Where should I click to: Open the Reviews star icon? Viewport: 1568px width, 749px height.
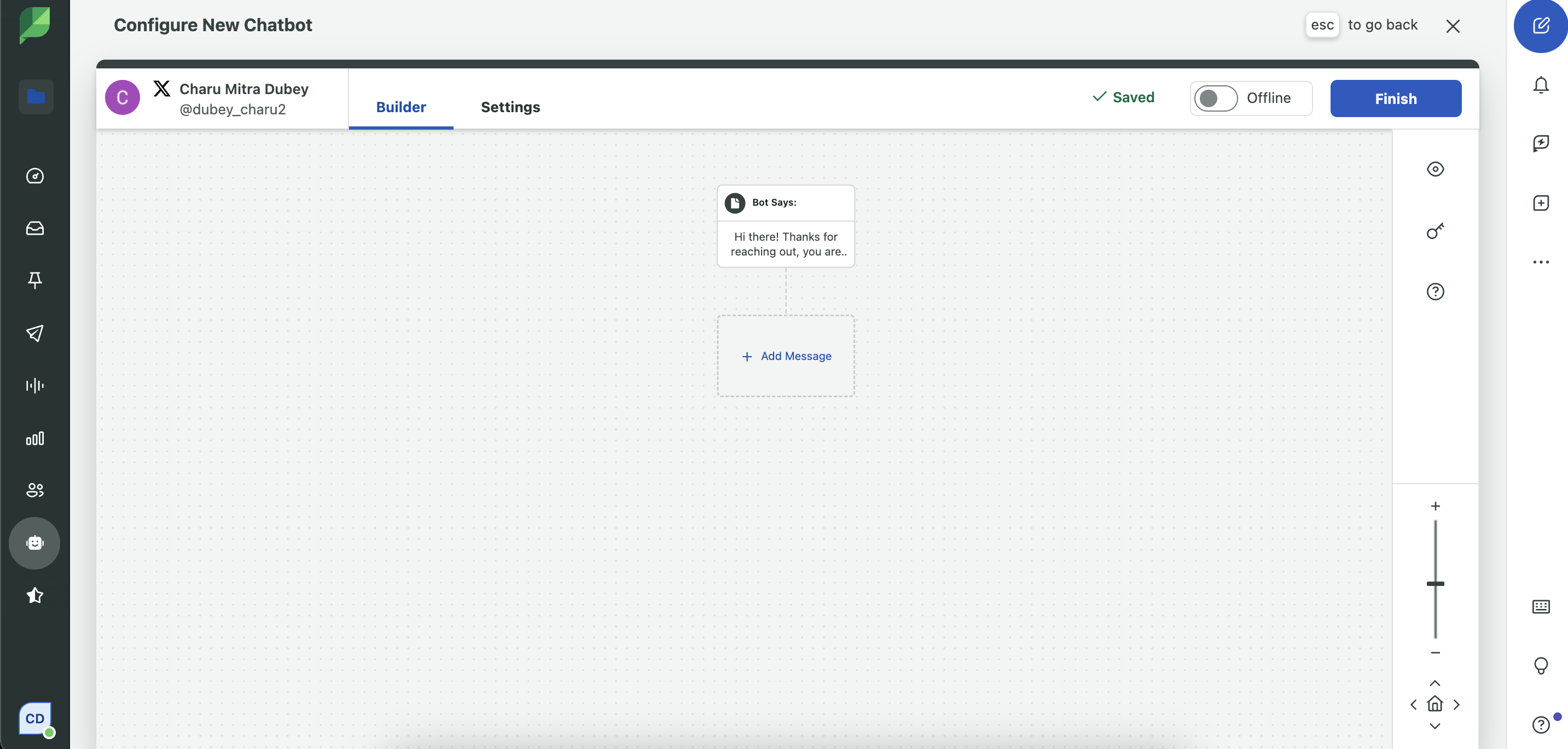point(36,595)
